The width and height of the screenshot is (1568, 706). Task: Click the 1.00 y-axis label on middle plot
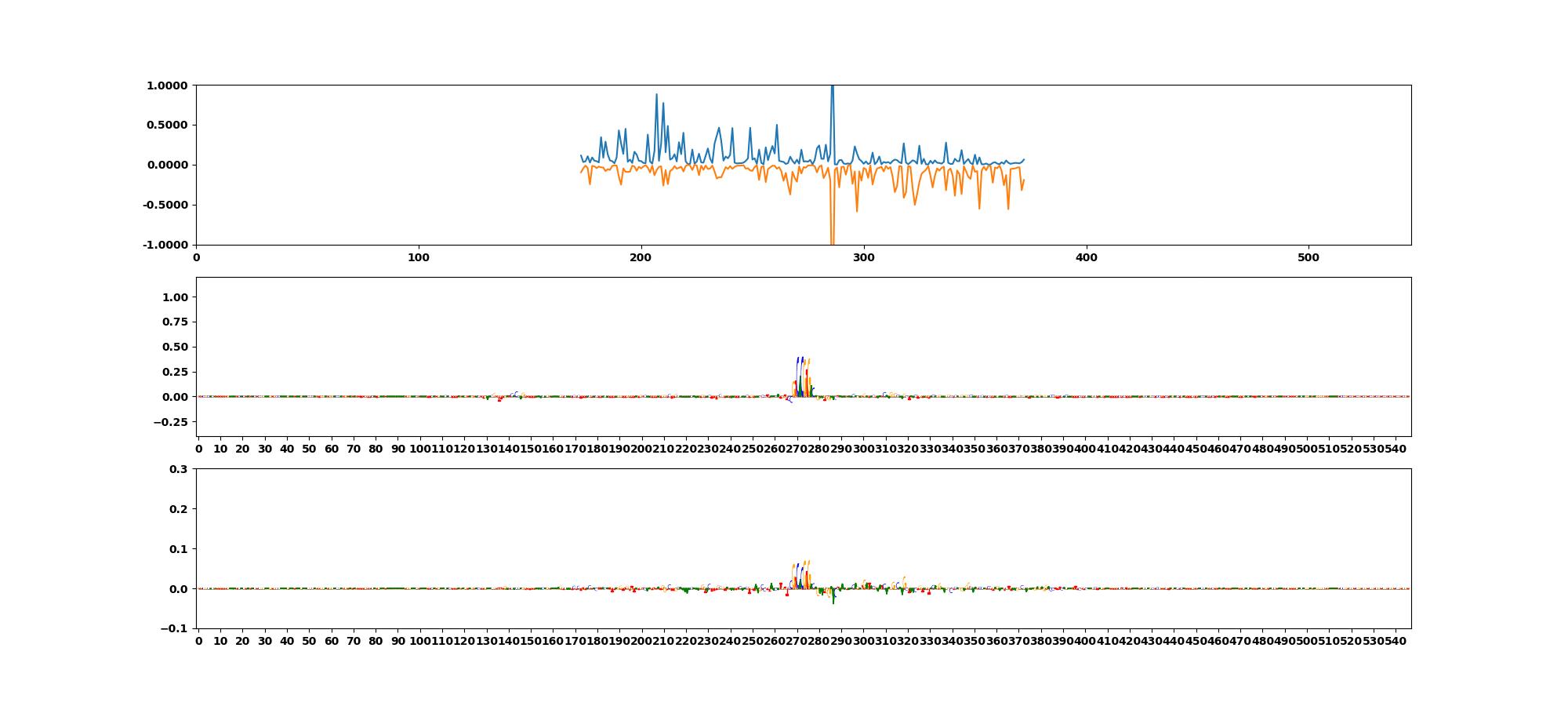pos(175,297)
